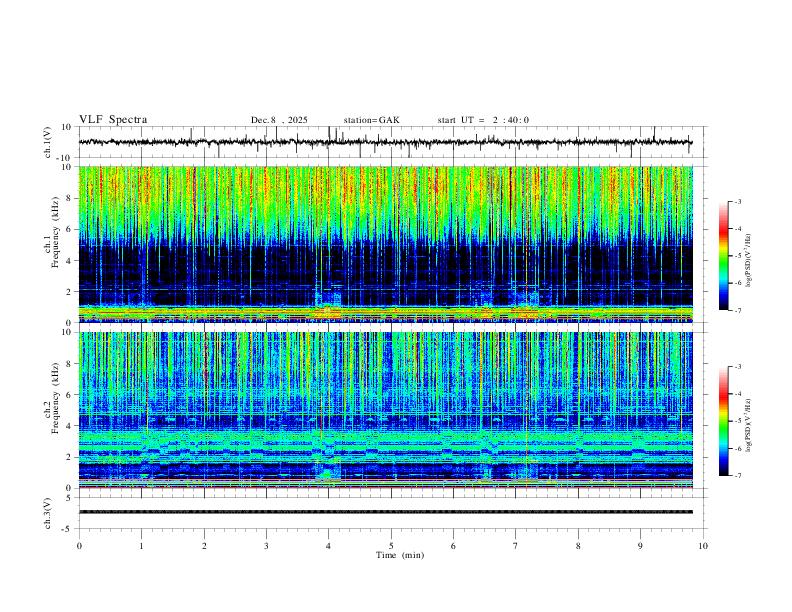
Task: Click the upper log(PSD) color bar
Action: point(723,256)
